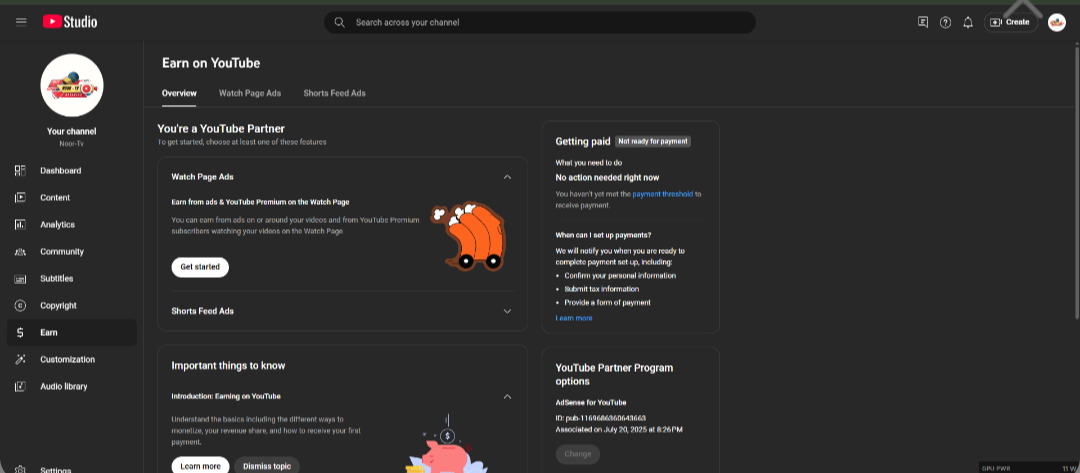This screenshot has width=1080, height=473.
Task: Click 'You're a YouTube Partner' heading
Action: click(221, 129)
